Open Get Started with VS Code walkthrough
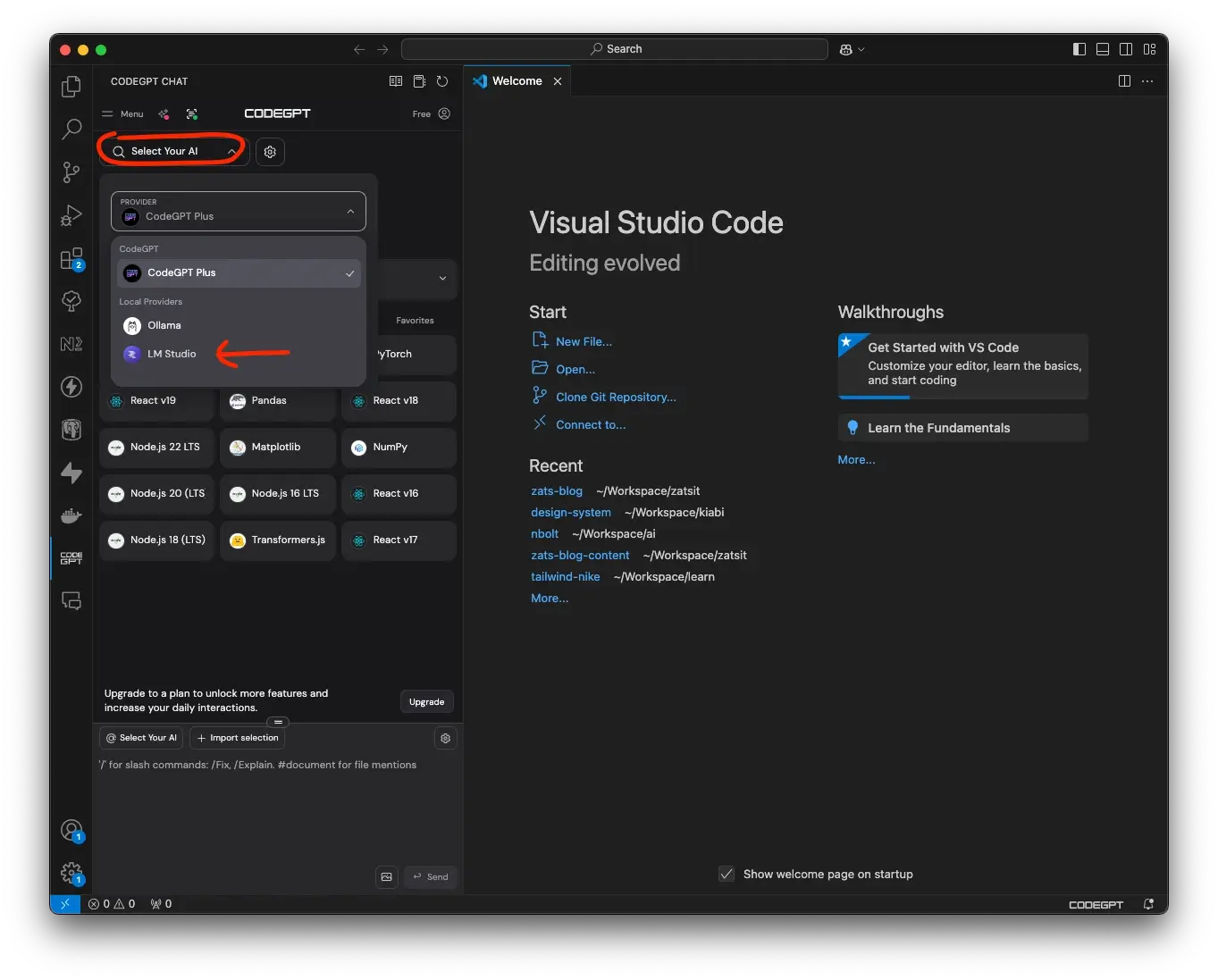Screen dimensions: 1218x980 tap(963, 365)
